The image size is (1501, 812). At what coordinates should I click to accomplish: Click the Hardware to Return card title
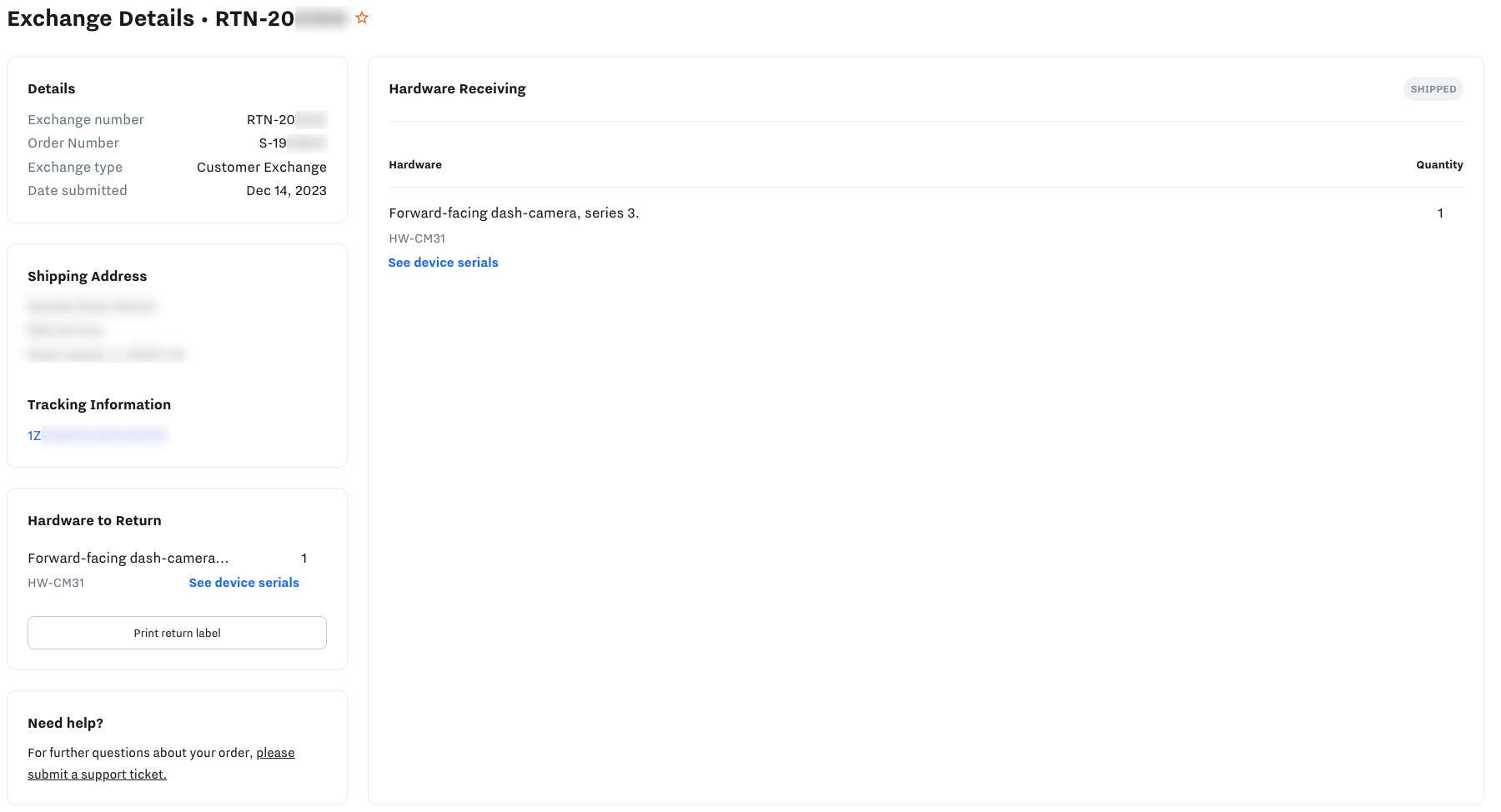point(94,520)
